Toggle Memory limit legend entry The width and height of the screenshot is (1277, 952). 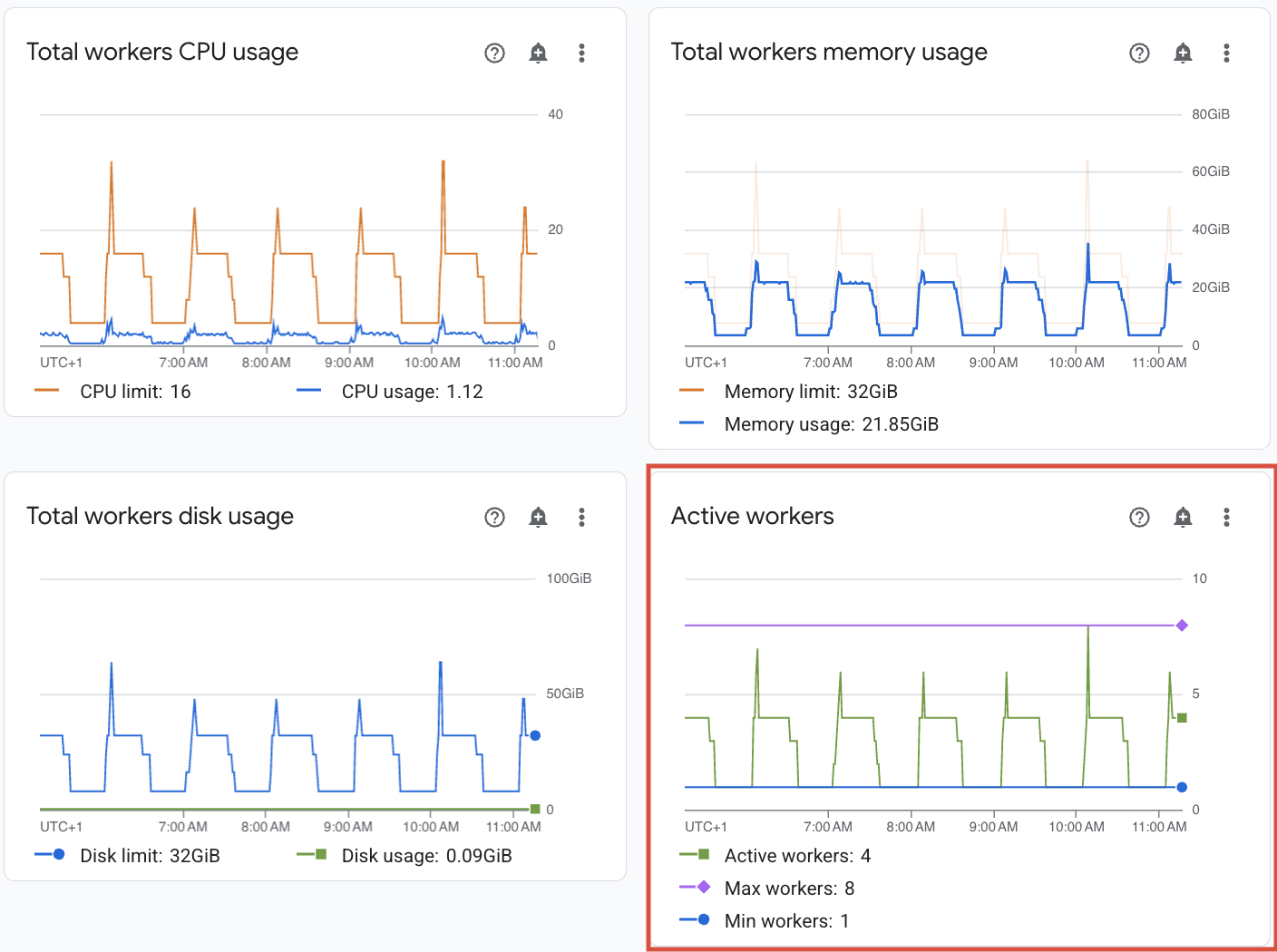[x=788, y=392]
